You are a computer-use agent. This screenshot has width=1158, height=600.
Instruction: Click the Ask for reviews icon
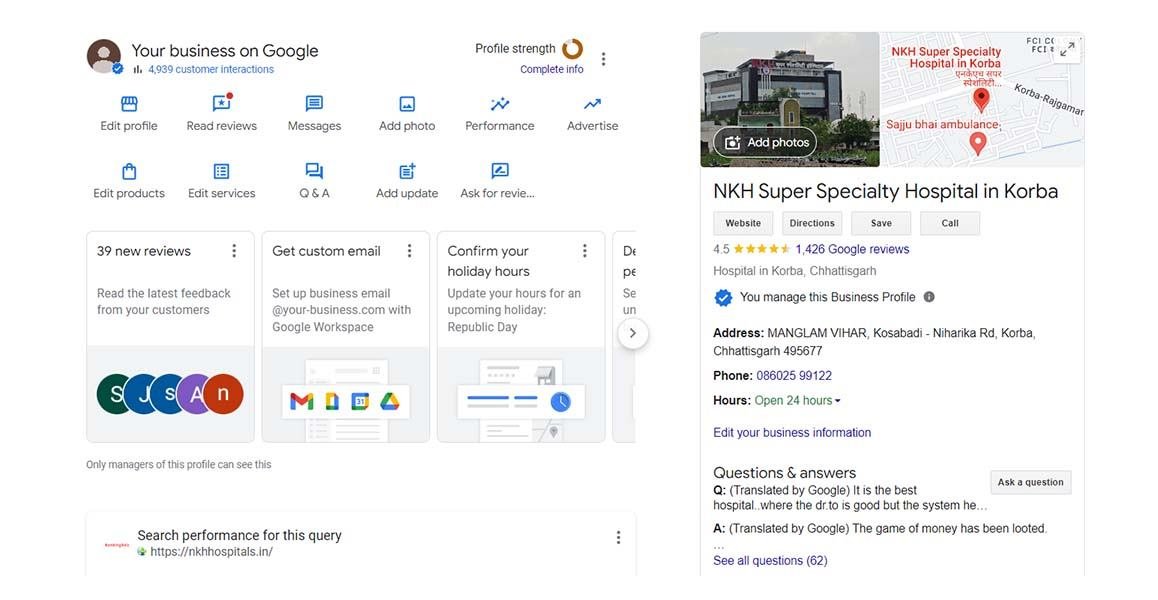tap(500, 171)
